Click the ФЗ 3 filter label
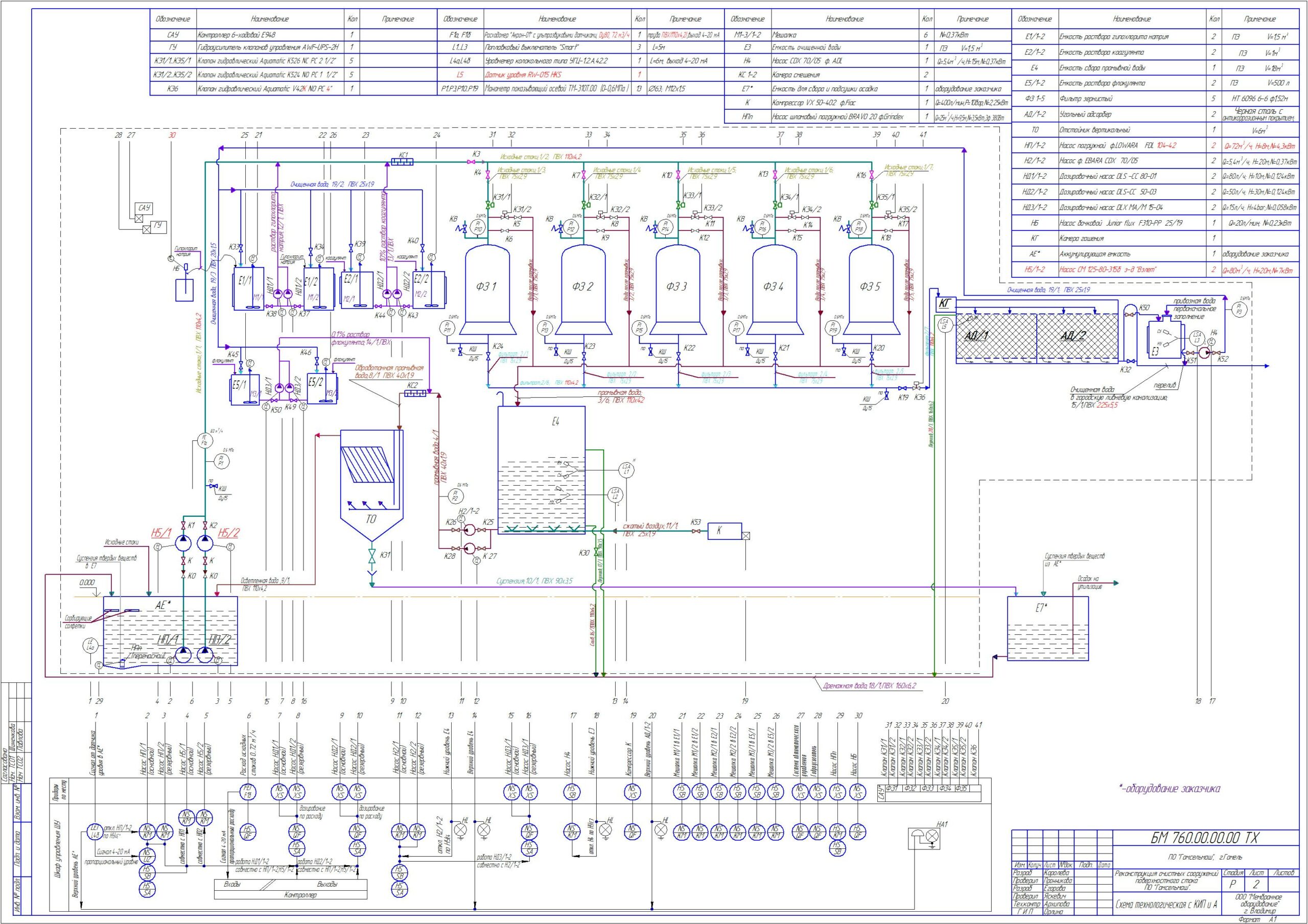This screenshot has height=924, width=1308. point(678,287)
